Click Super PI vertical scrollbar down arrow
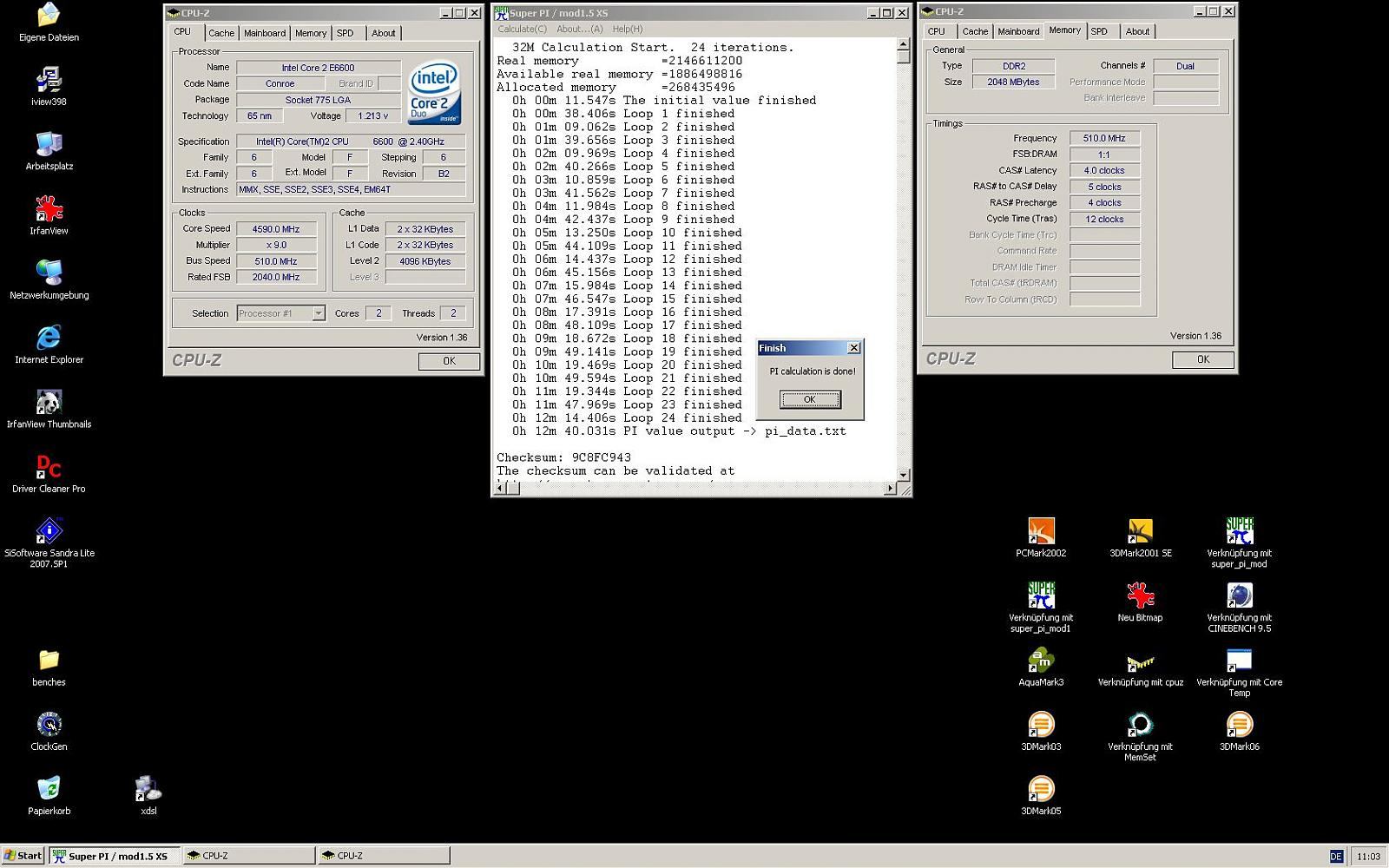Image resolution: width=1389 pixels, height=868 pixels. coord(904,475)
